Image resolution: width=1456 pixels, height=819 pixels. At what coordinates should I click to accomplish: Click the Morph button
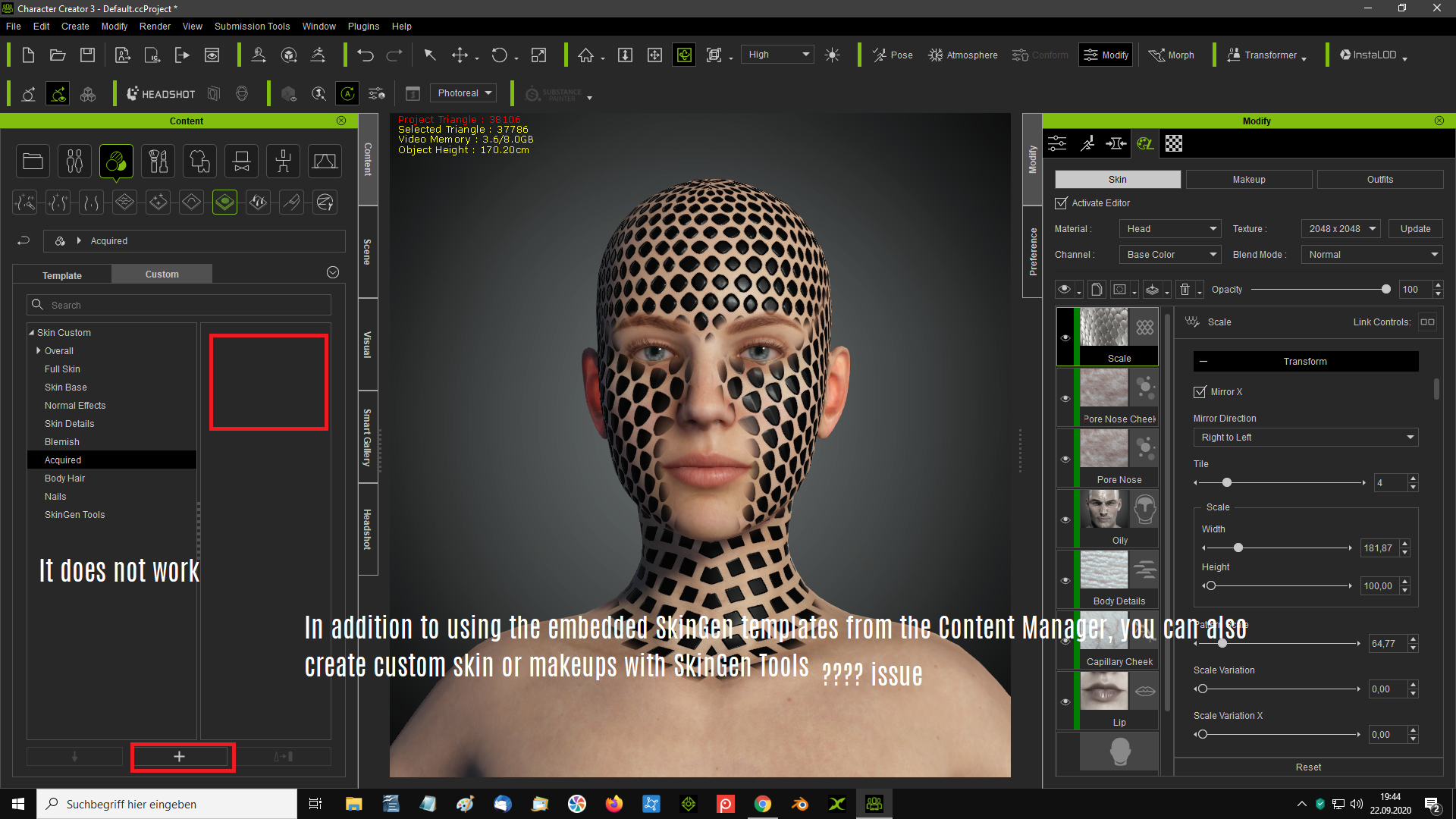[x=1172, y=55]
